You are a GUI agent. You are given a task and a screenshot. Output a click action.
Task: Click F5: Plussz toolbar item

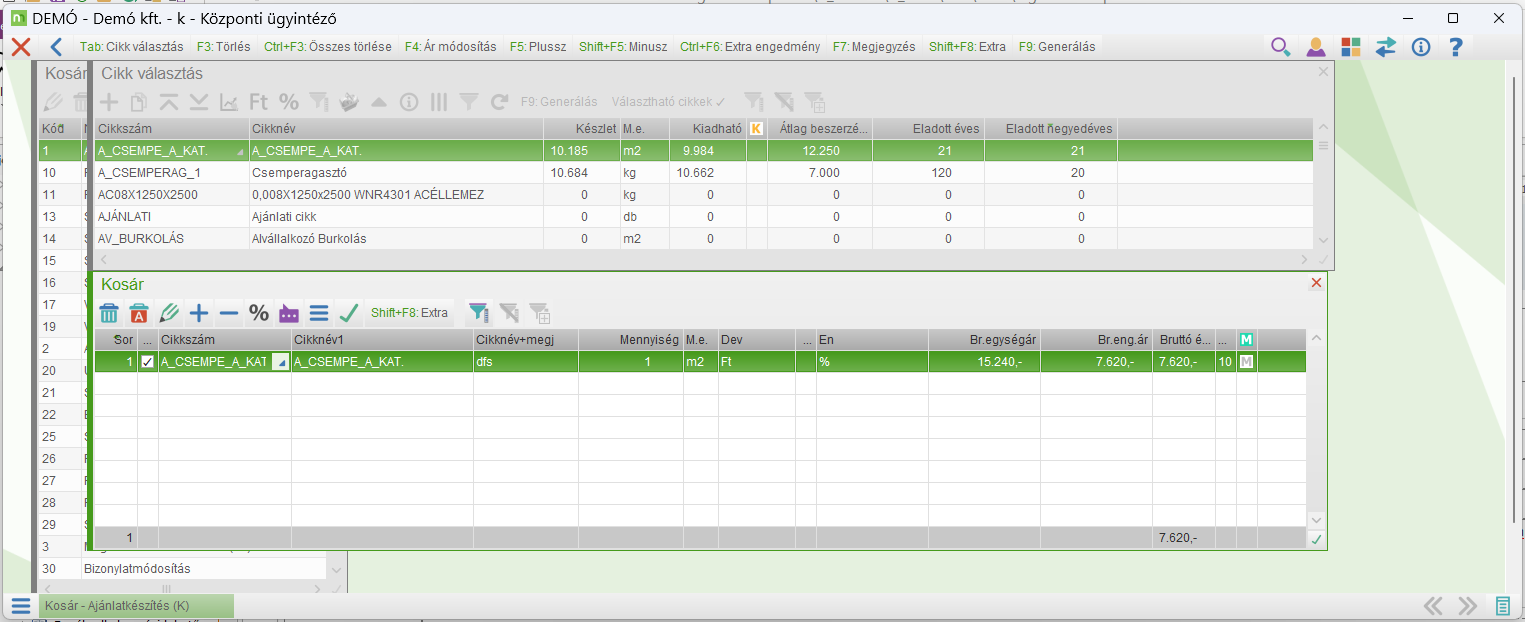tap(538, 46)
